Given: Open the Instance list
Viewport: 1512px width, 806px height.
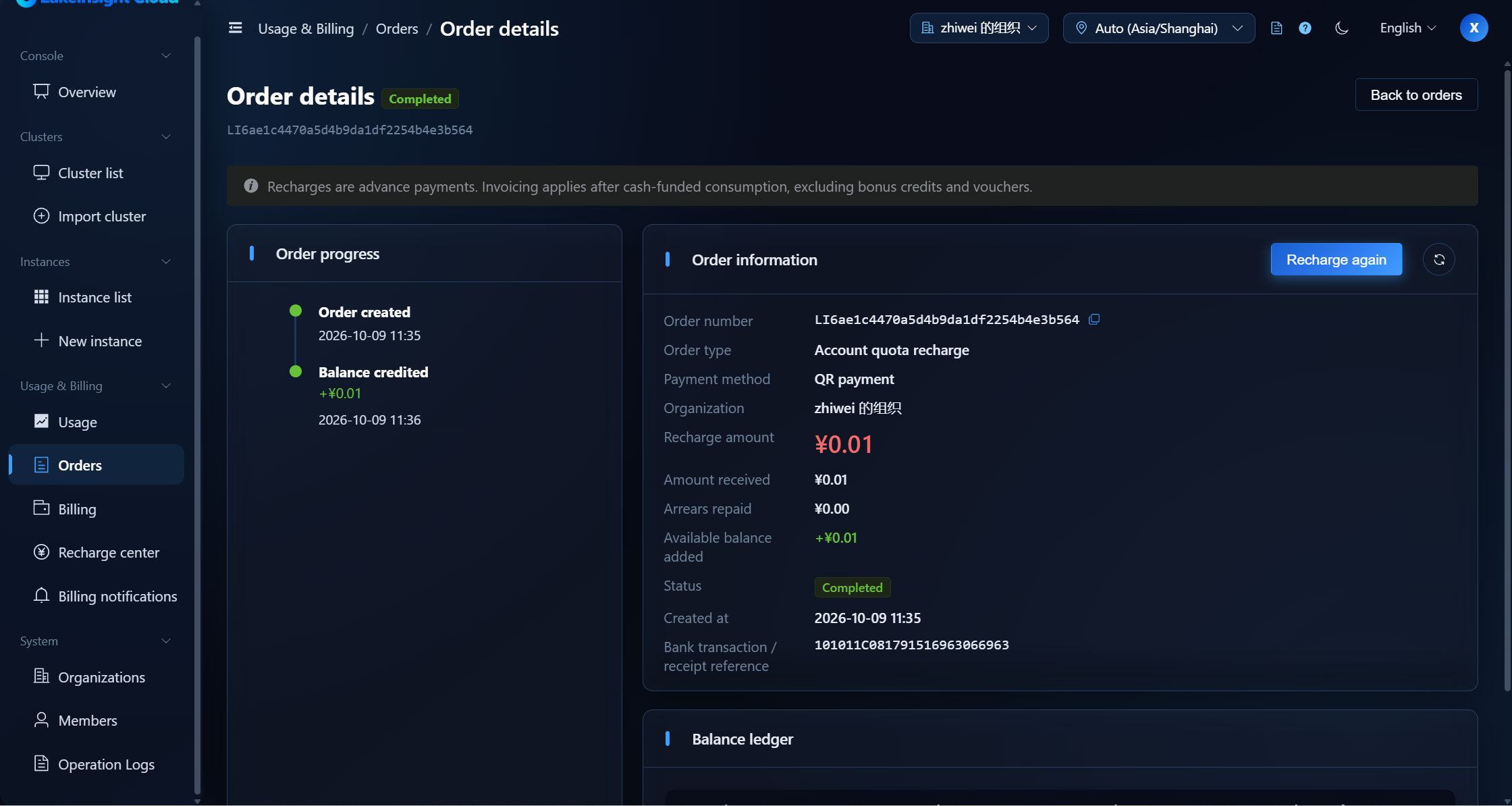Looking at the screenshot, I should [96, 297].
